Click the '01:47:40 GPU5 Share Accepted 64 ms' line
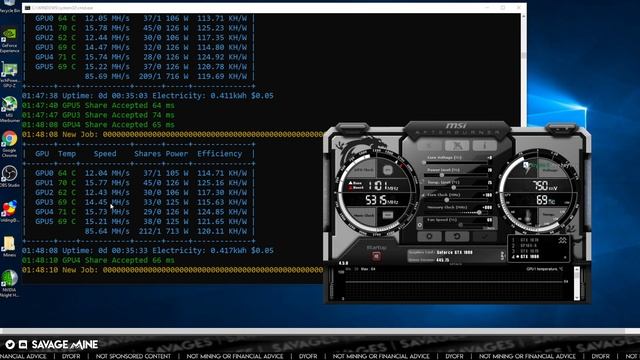This screenshot has width=640, height=360. [x=98, y=105]
